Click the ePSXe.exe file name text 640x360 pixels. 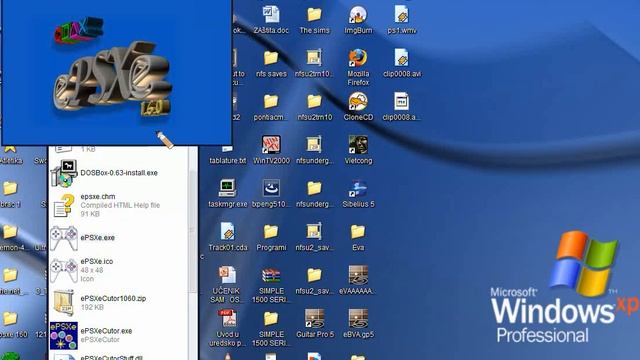click(98, 238)
